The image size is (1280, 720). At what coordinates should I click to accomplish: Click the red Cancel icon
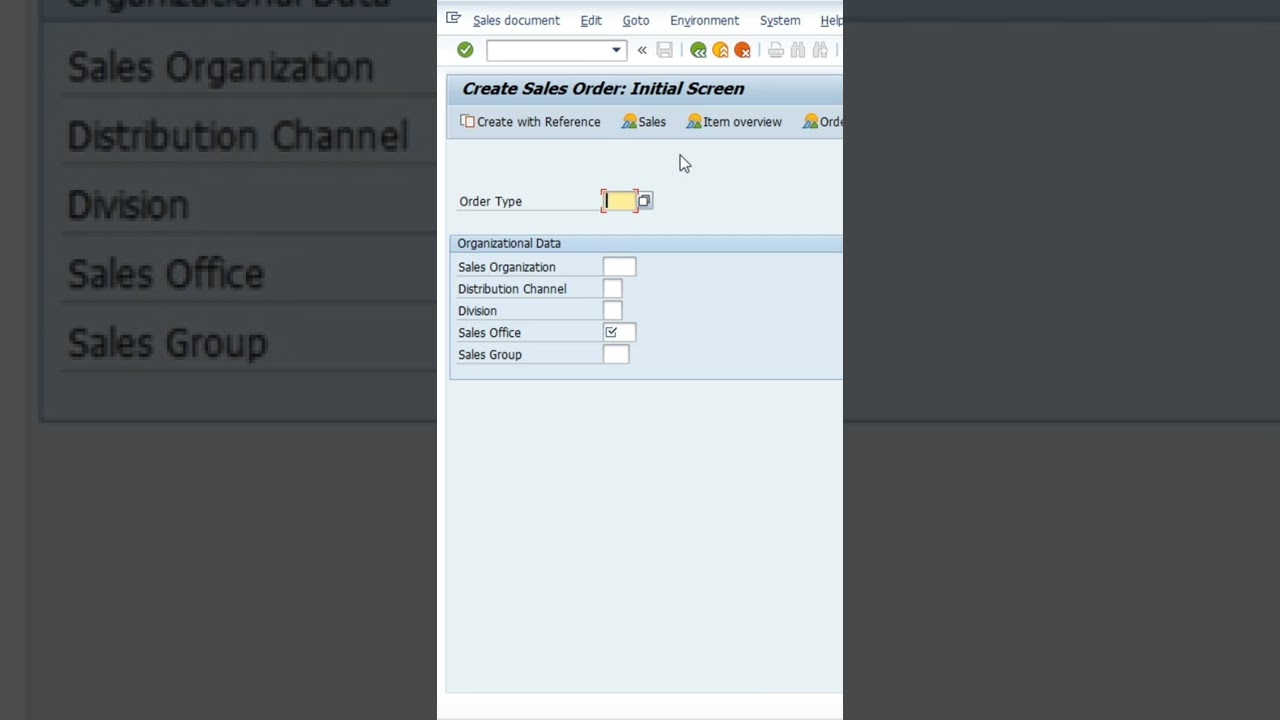click(x=742, y=50)
